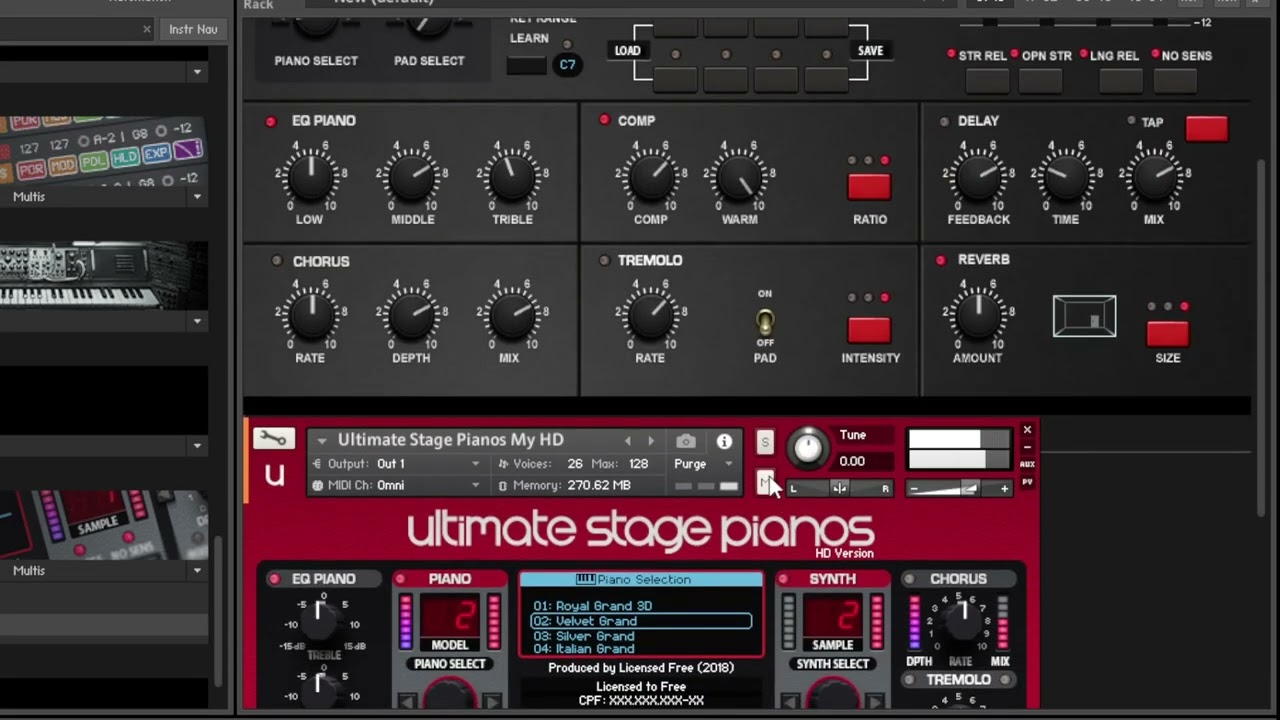Go to next instrument preset arrow
This screenshot has height=720, width=1280.
(651, 441)
